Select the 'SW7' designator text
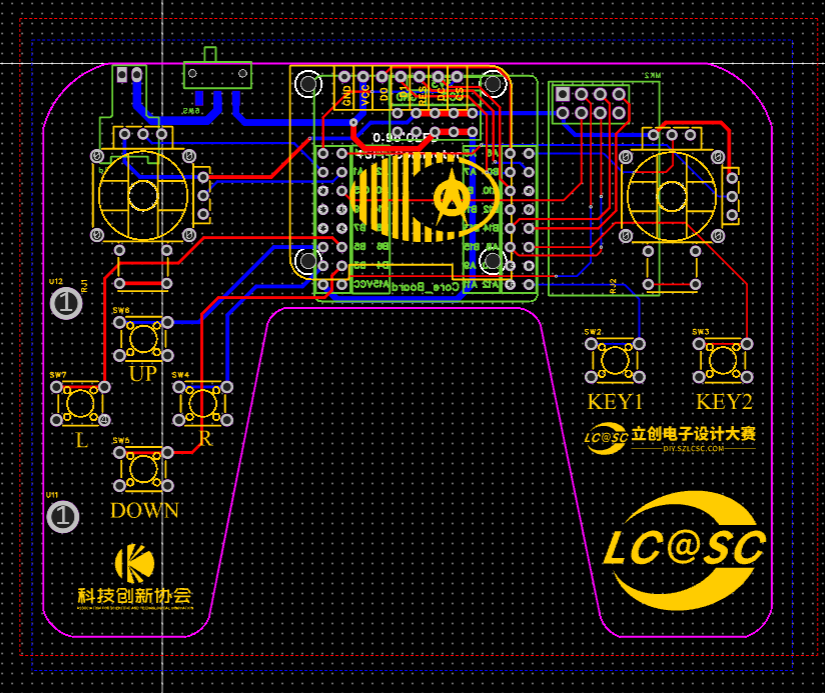Viewport: 825px width, 693px height. (58, 375)
